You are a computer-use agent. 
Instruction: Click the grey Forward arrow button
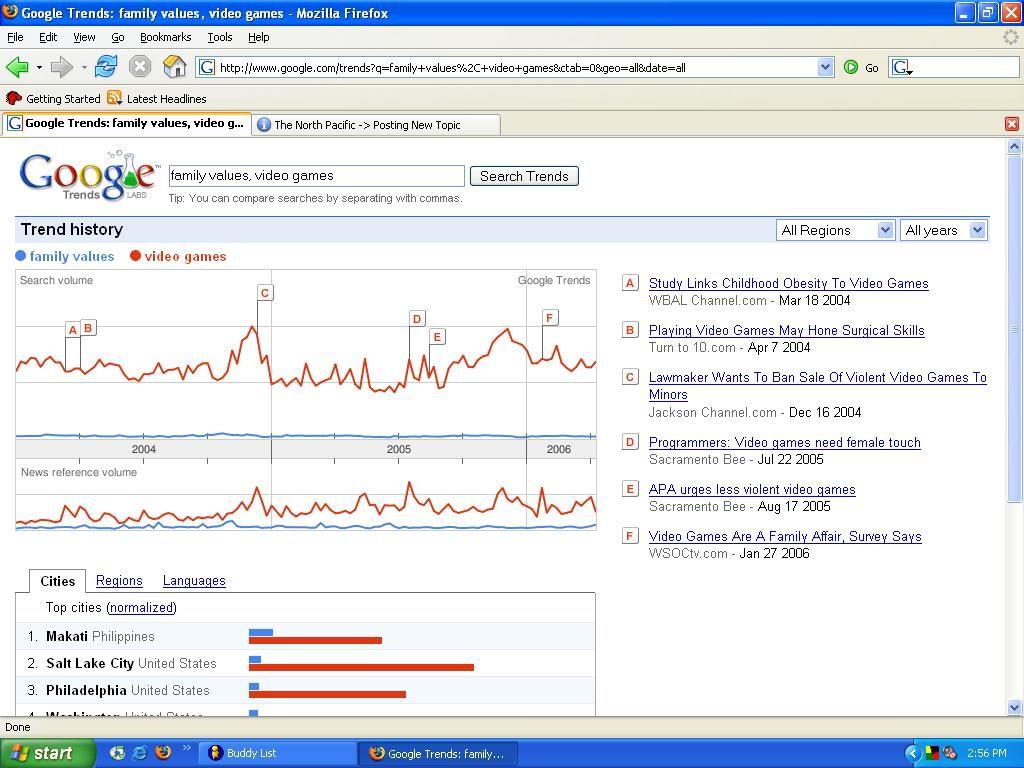click(x=61, y=67)
